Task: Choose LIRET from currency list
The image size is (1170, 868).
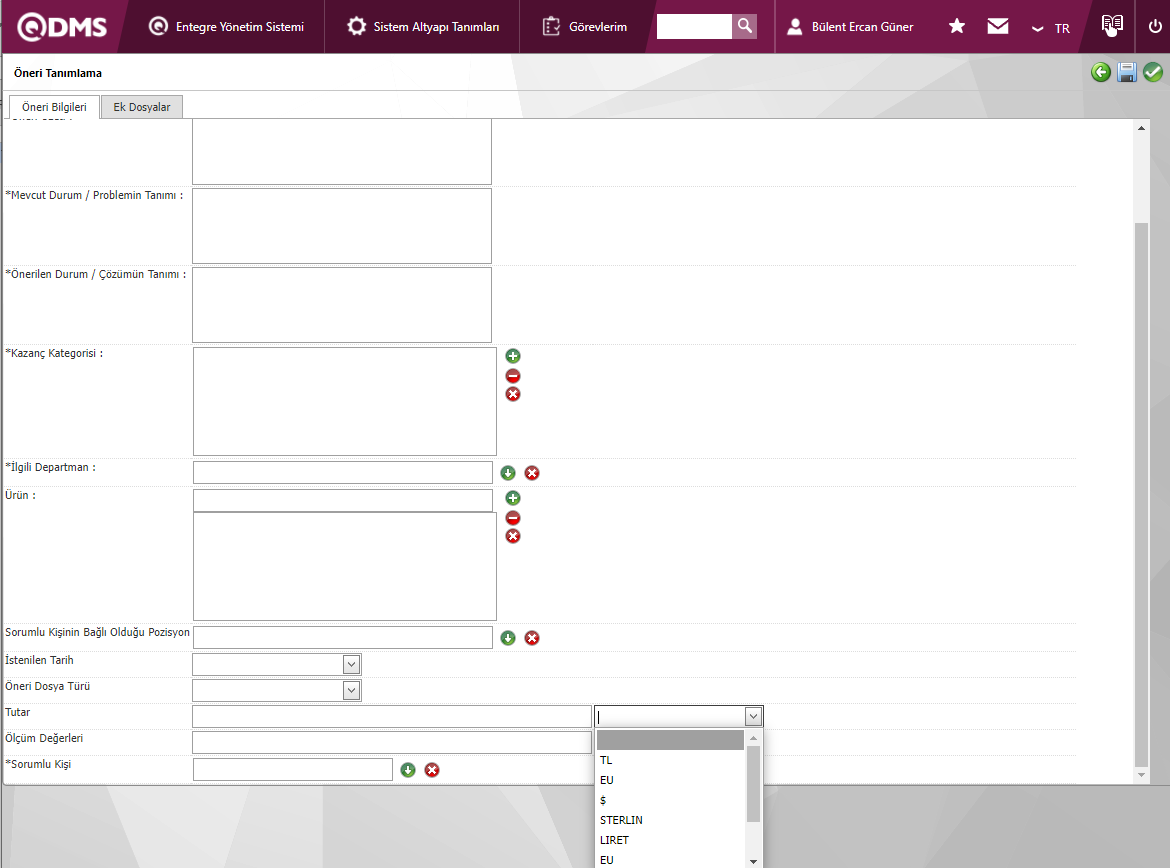Action: pyautogui.click(x=670, y=840)
